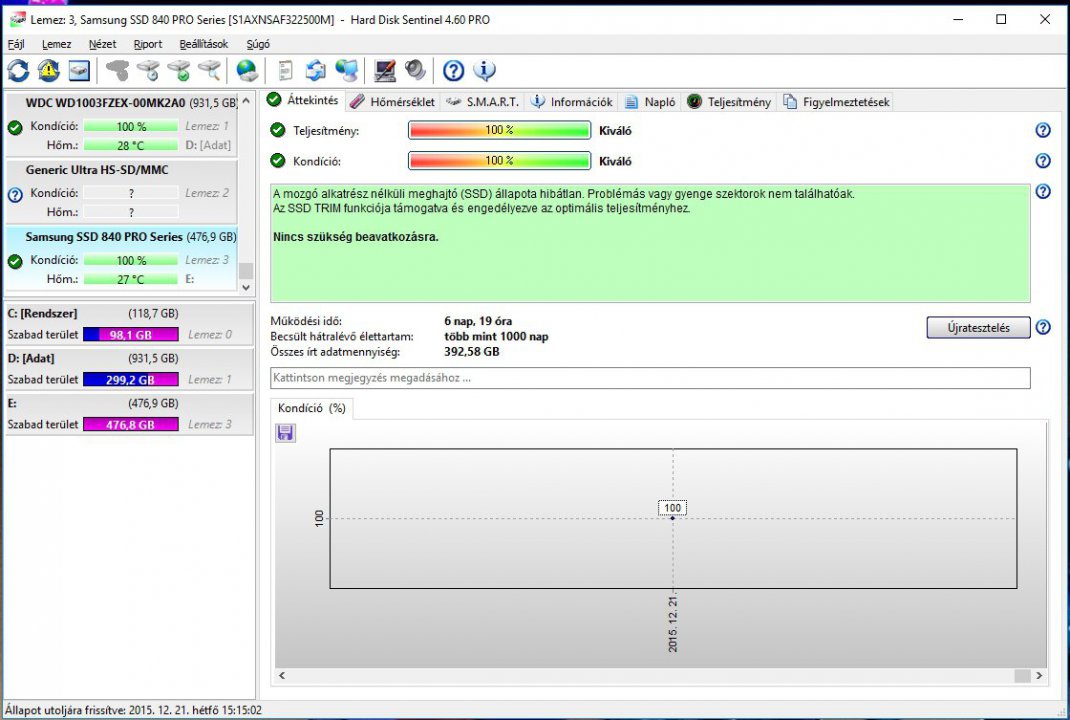1070x720 pixels.
Task: Click the refresh disk status icon
Action: tap(18, 70)
